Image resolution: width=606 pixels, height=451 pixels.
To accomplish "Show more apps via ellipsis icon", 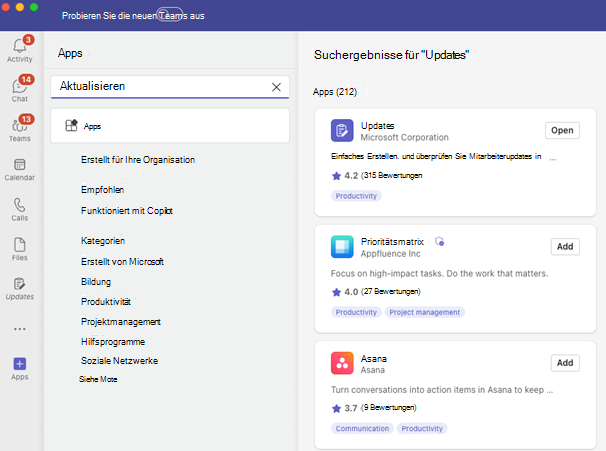I will (x=20, y=329).
